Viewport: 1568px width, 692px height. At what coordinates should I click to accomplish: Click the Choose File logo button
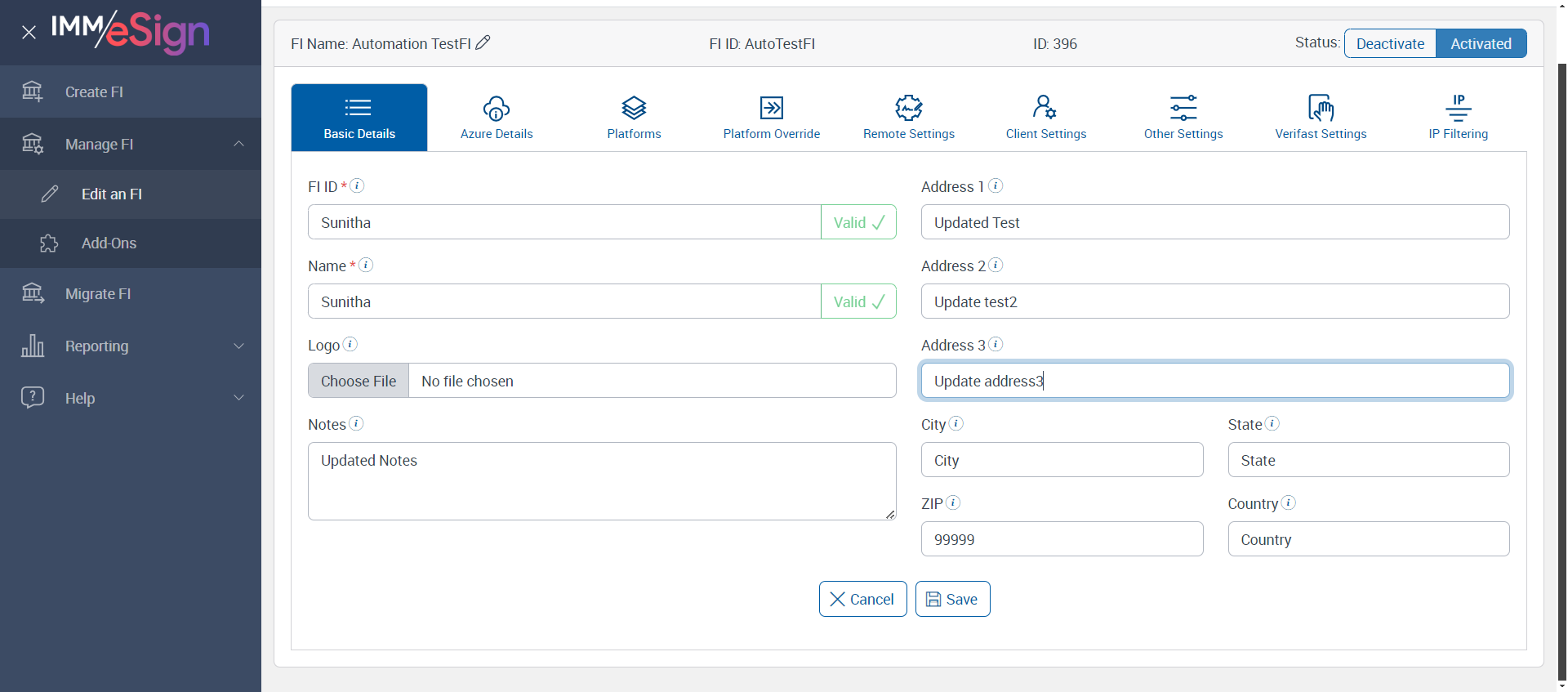click(359, 381)
